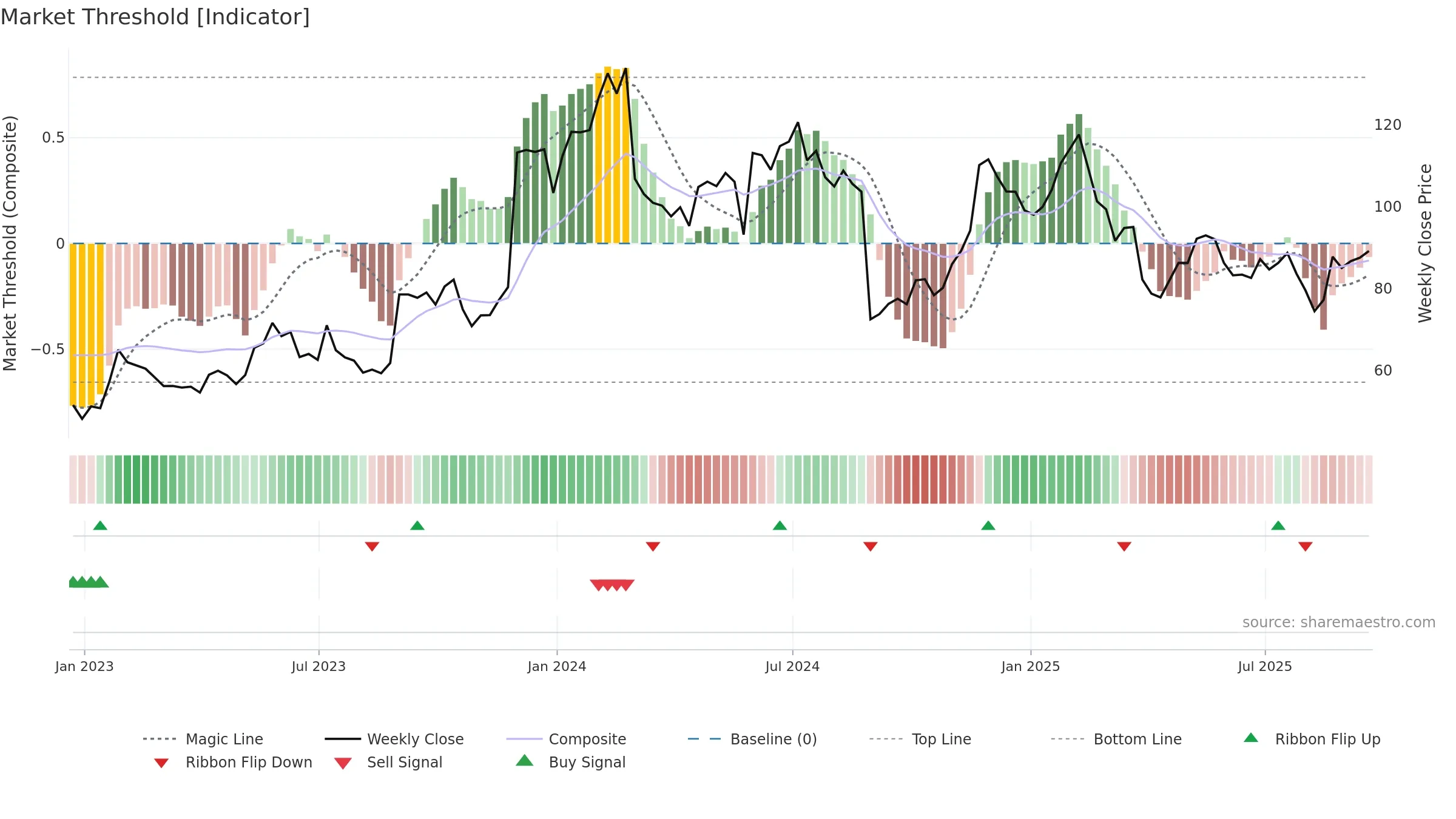
Task: Click the 60 price axis tick
Action: point(1383,371)
